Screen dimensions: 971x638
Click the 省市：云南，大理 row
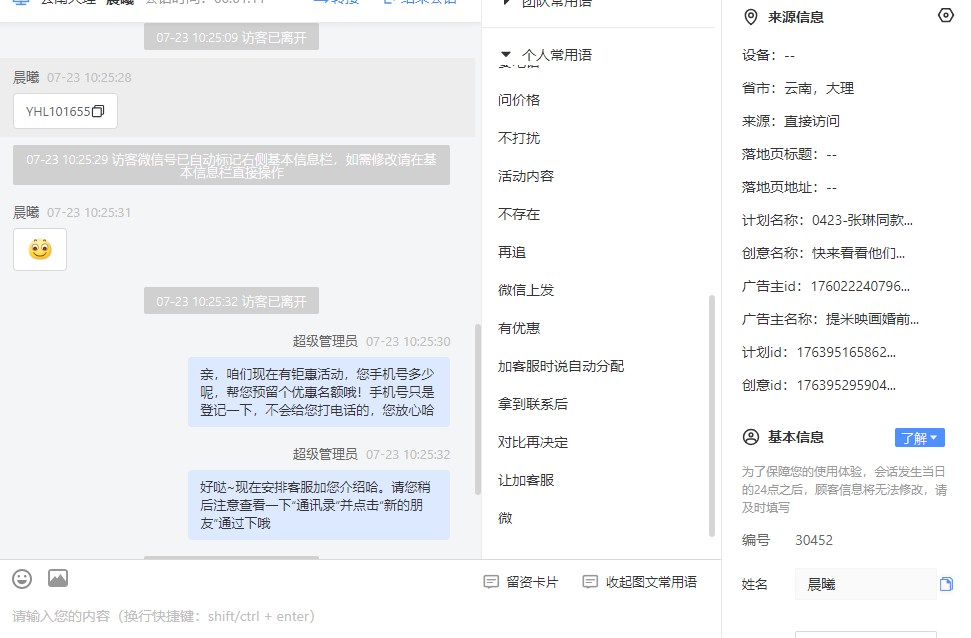(798, 88)
